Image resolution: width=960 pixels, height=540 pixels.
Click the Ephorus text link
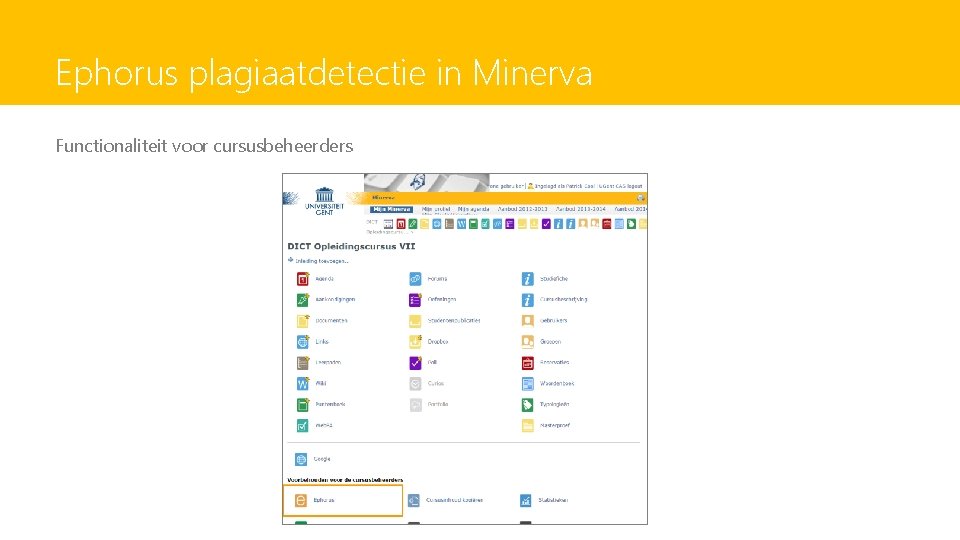click(324, 500)
